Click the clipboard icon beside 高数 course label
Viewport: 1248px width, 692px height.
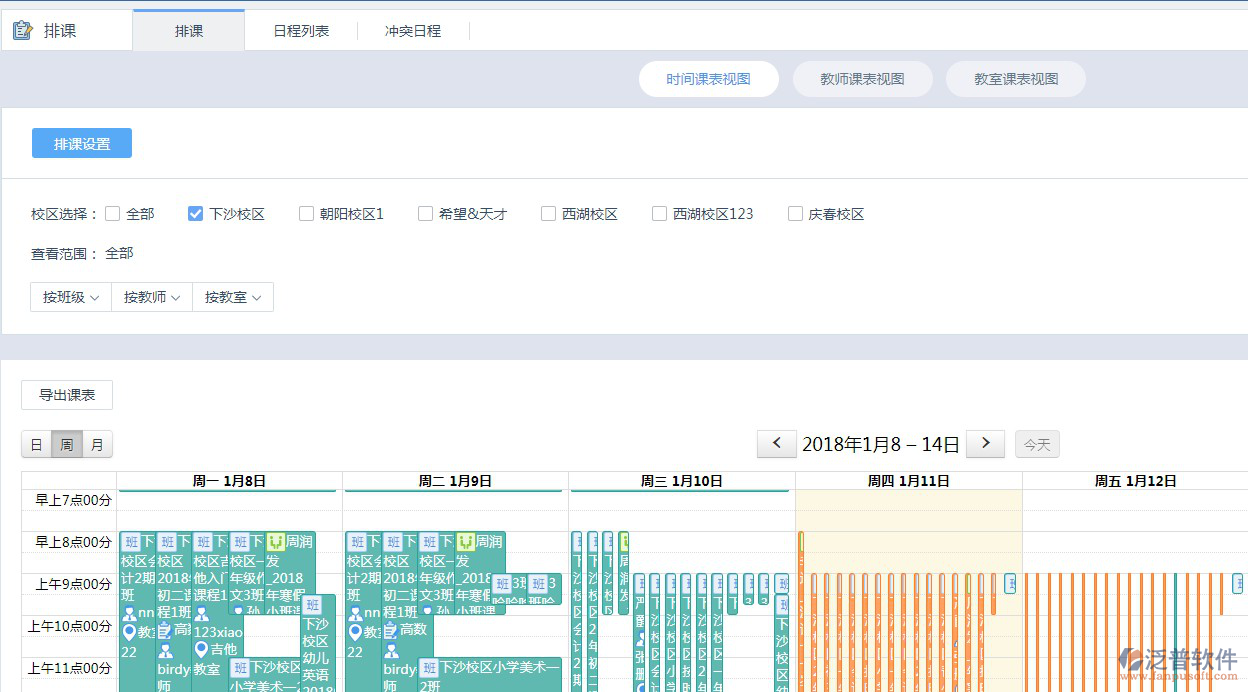pos(166,631)
